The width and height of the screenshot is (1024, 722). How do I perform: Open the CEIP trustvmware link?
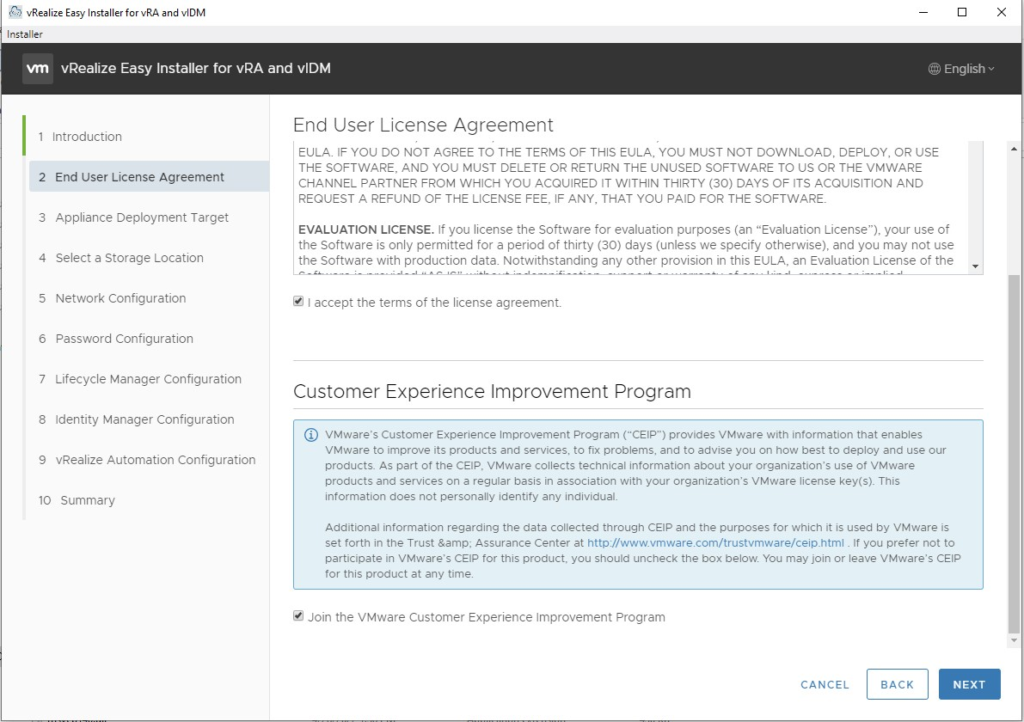coord(715,543)
